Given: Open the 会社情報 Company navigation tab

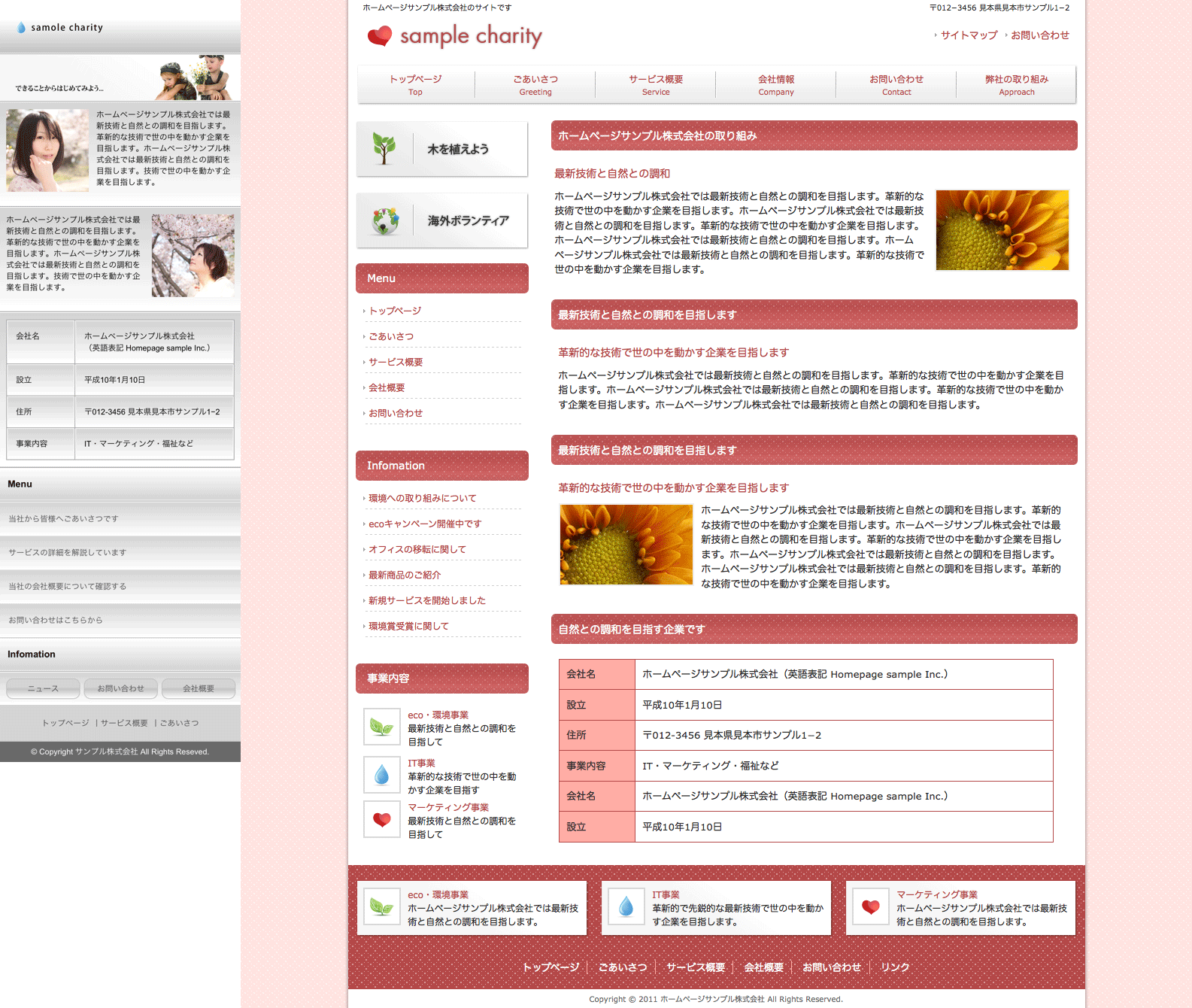Looking at the screenshot, I should tap(776, 84).
